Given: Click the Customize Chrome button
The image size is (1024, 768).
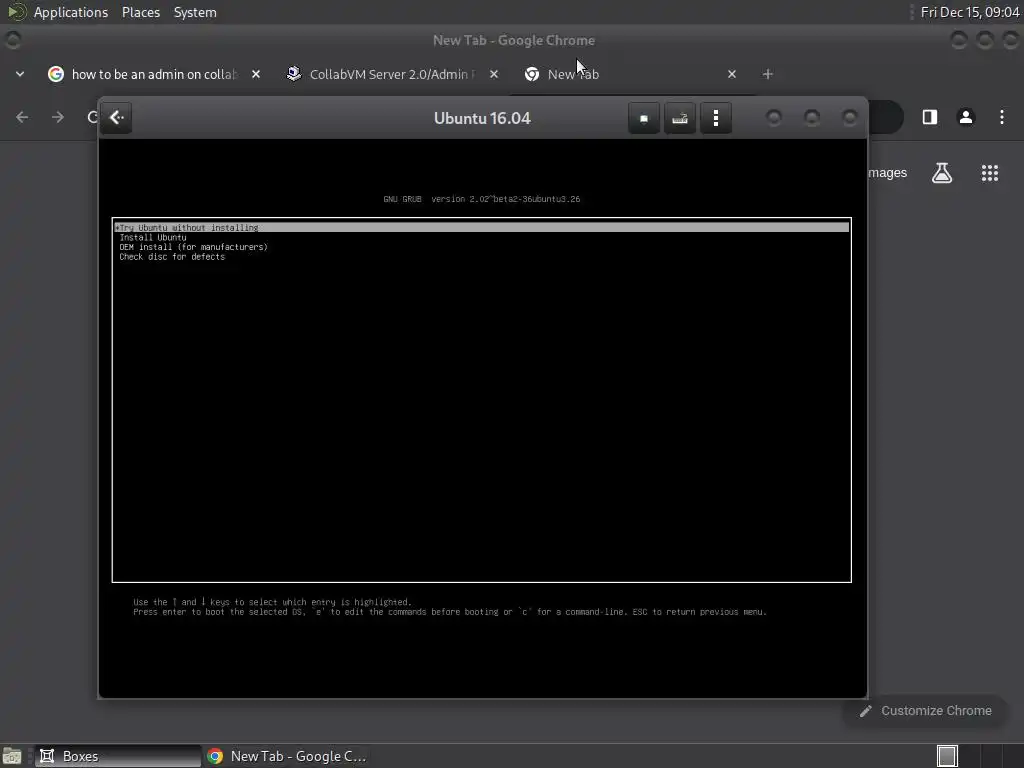Looking at the screenshot, I should (926, 711).
